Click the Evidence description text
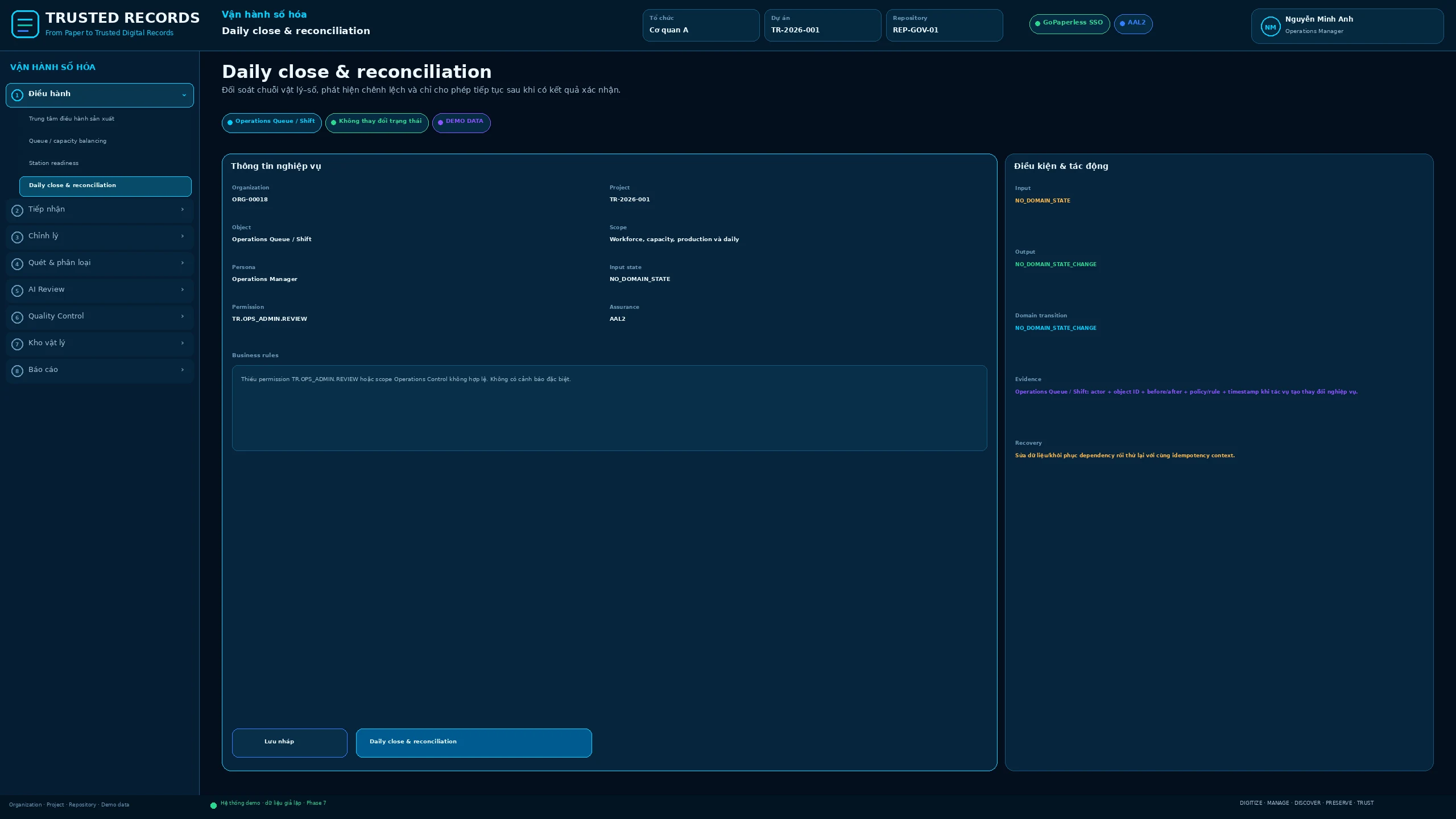 (x=1186, y=392)
